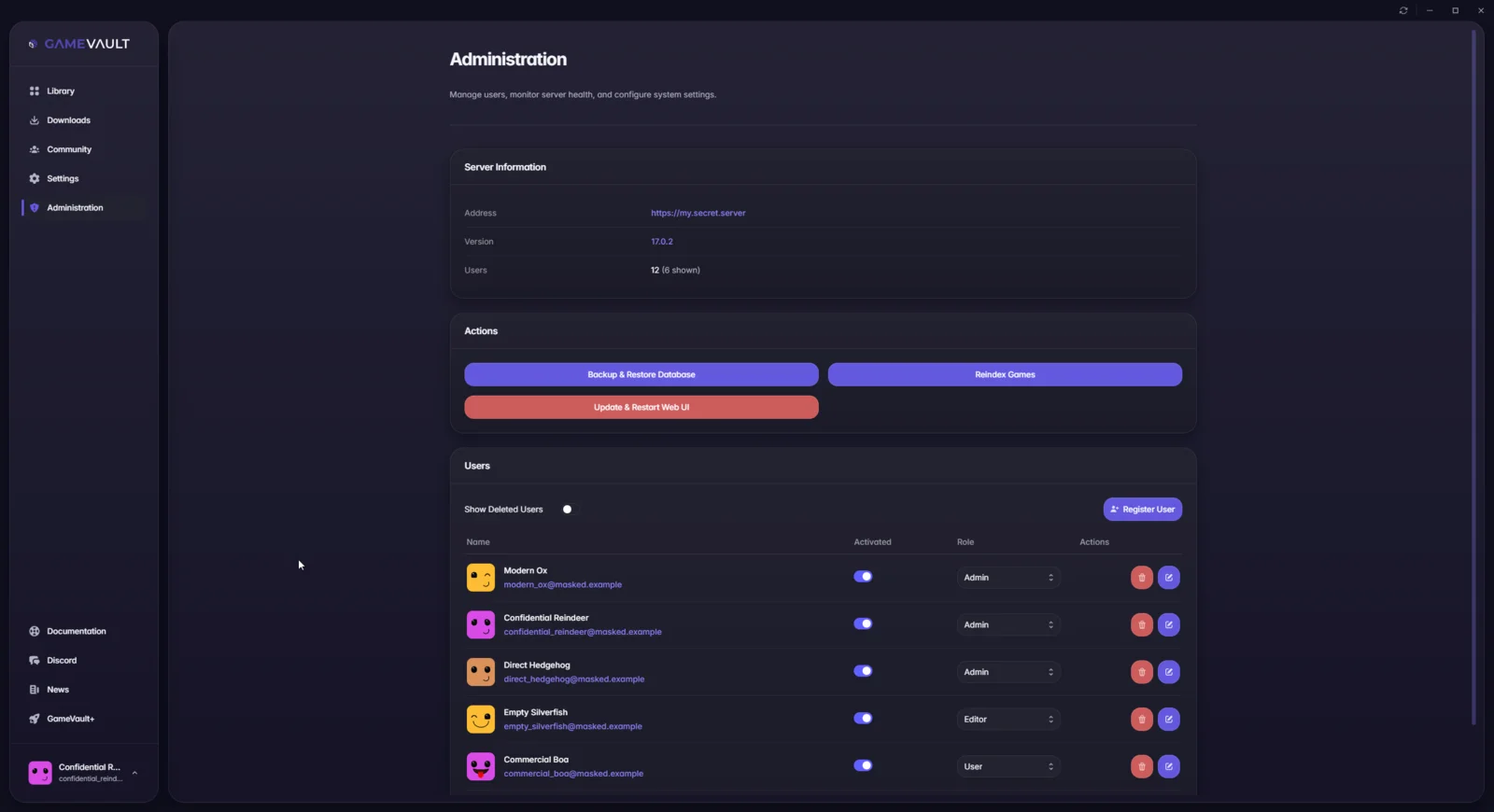1494x812 pixels.
Task: Click the Settings gear icon
Action: [35, 178]
